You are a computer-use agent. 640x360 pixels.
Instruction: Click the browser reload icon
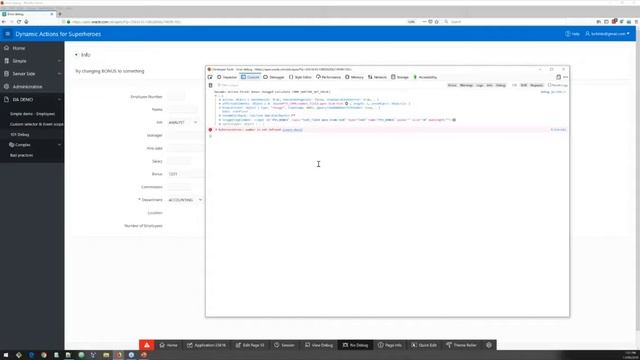click(x=19, y=22)
